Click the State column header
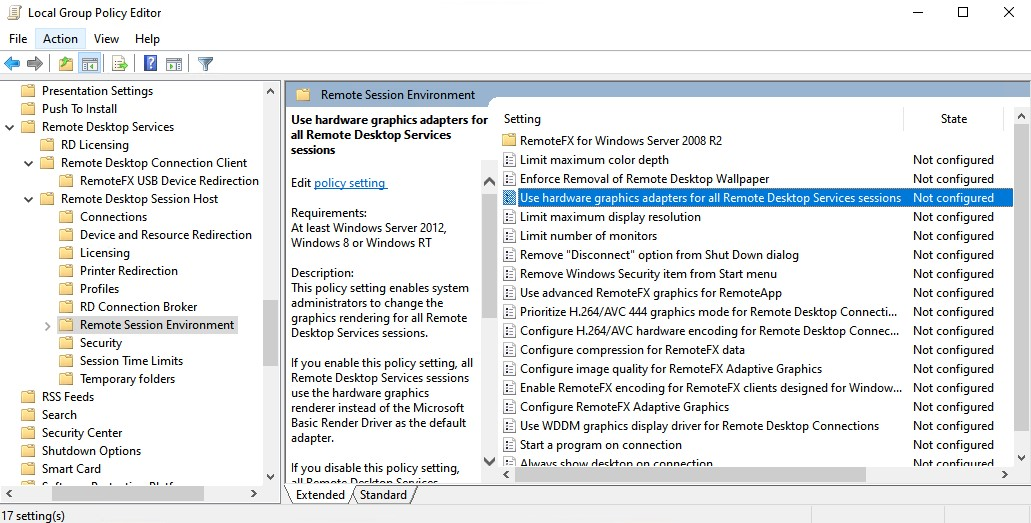Image resolution: width=1031 pixels, height=523 pixels. point(953,119)
